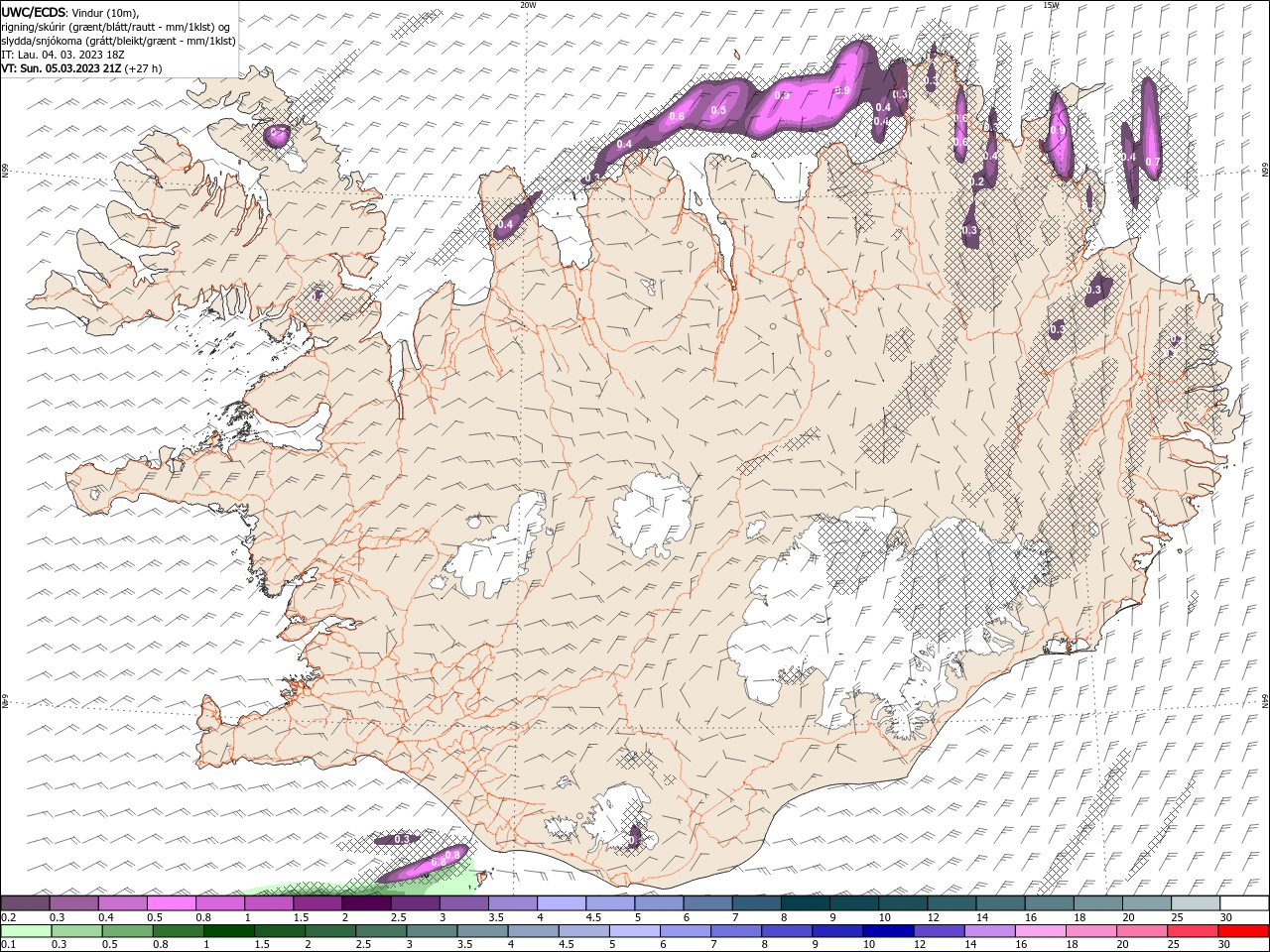Image resolution: width=1270 pixels, height=952 pixels.
Task: Click the '+27 h' forecast offset text
Action: pyautogui.click(x=143, y=68)
